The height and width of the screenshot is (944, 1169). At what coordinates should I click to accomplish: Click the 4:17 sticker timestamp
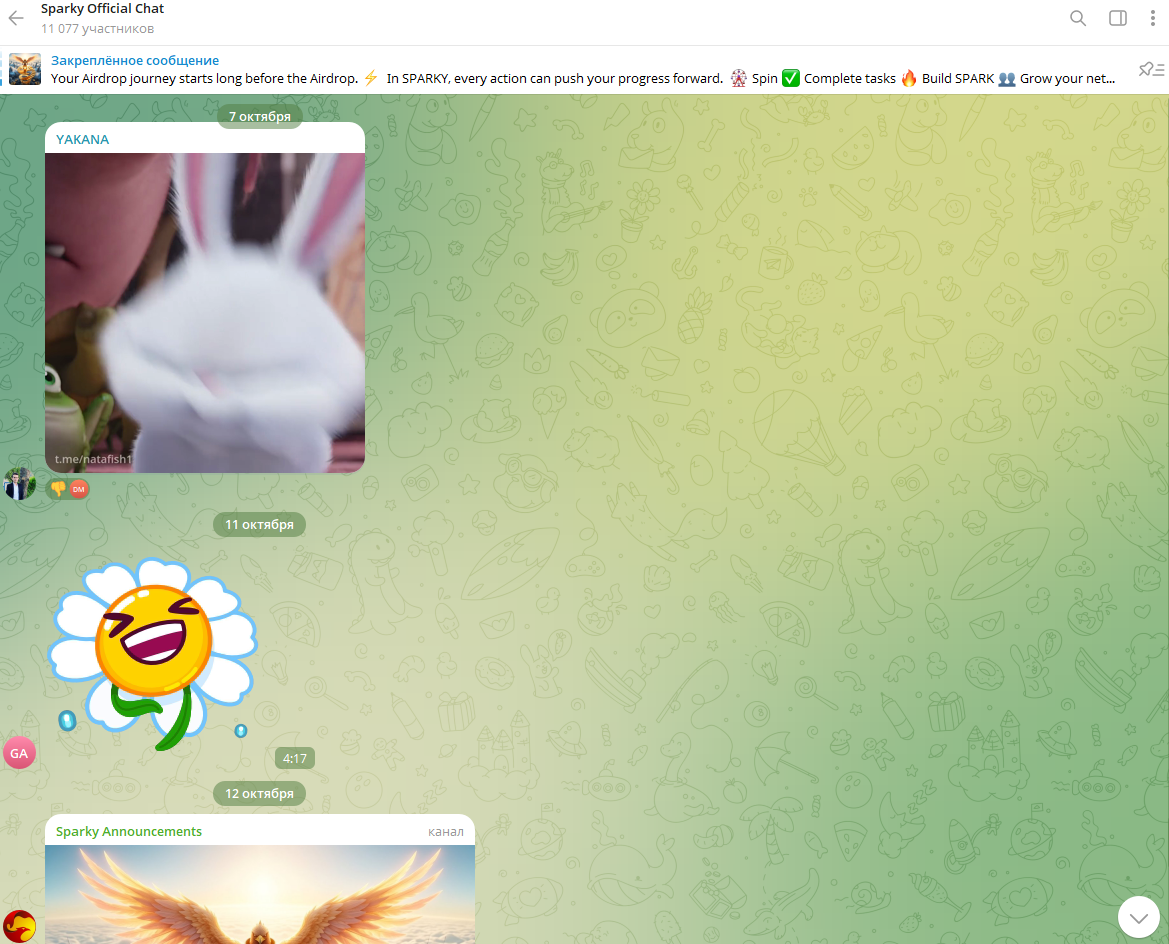click(294, 758)
